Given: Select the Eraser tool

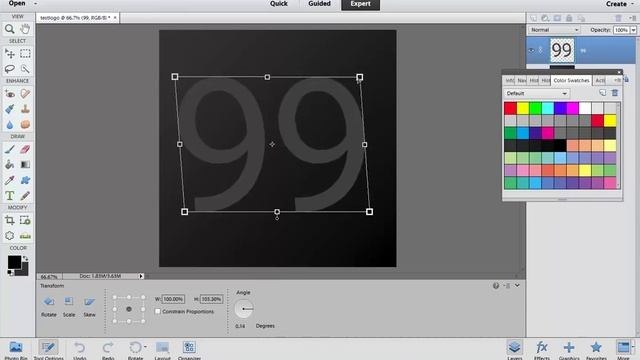Looking at the screenshot, I should tap(25, 149).
